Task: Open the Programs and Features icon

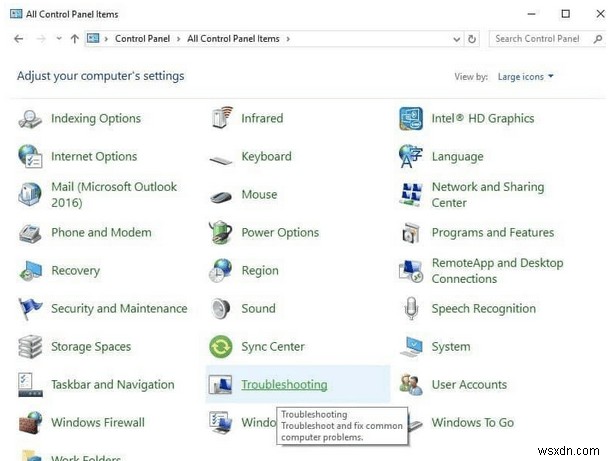Action: [x=411, y=233]
